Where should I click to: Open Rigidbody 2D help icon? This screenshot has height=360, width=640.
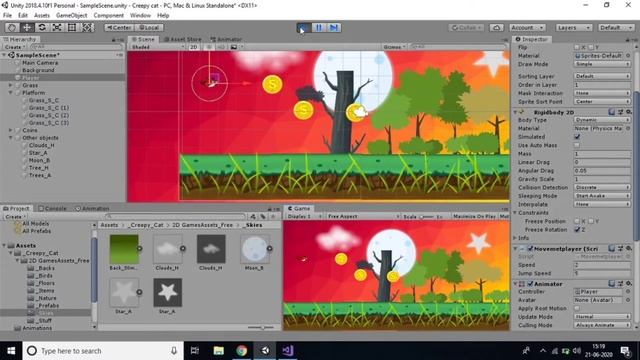tap(611, 112)
